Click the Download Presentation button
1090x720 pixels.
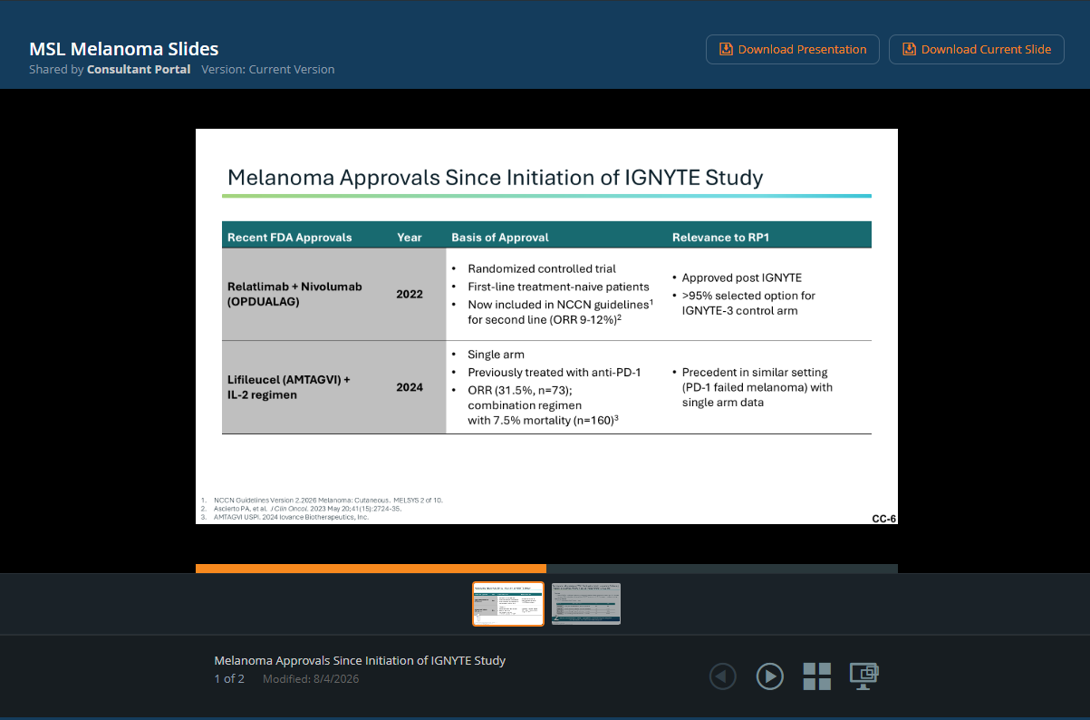click(792, 49)
